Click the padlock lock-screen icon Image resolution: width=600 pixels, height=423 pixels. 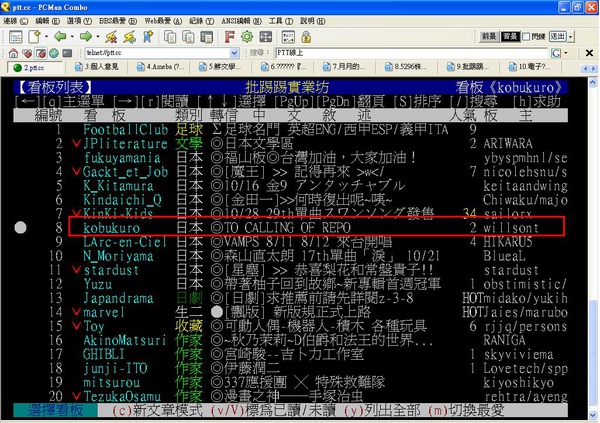point(306,37)
